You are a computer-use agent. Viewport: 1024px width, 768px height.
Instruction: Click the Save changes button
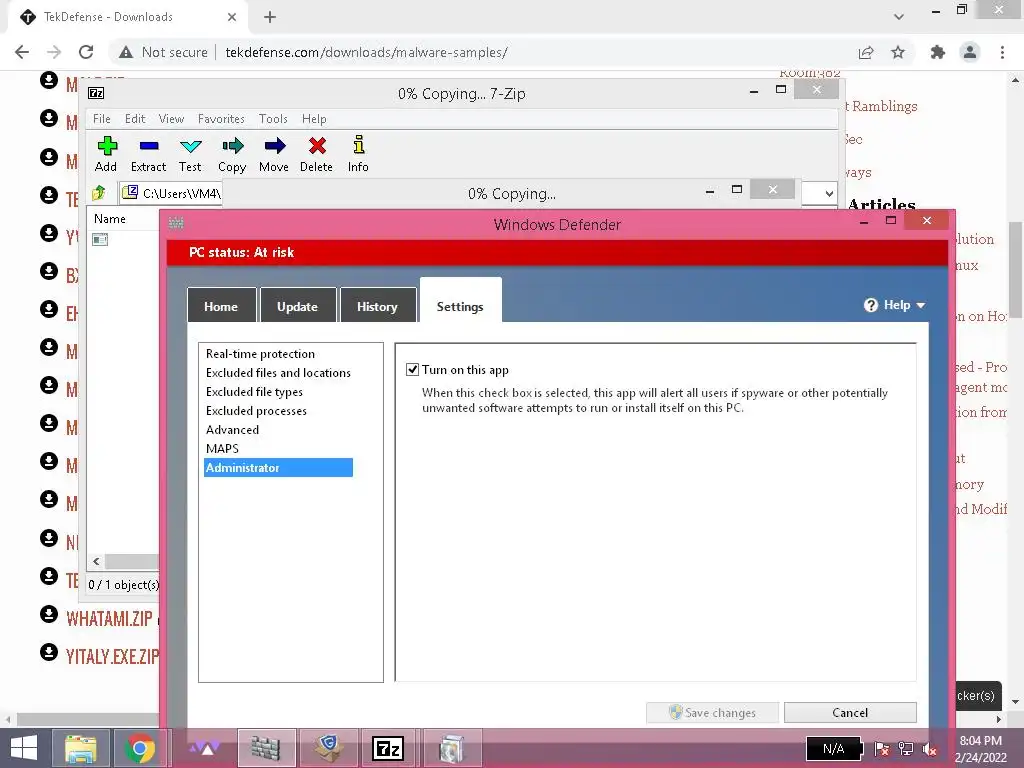tap(712, 712)
